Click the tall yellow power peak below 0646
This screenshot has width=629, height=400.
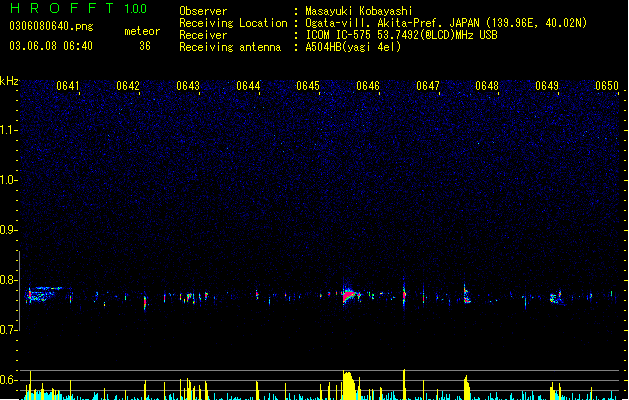[x=349, y=386]
